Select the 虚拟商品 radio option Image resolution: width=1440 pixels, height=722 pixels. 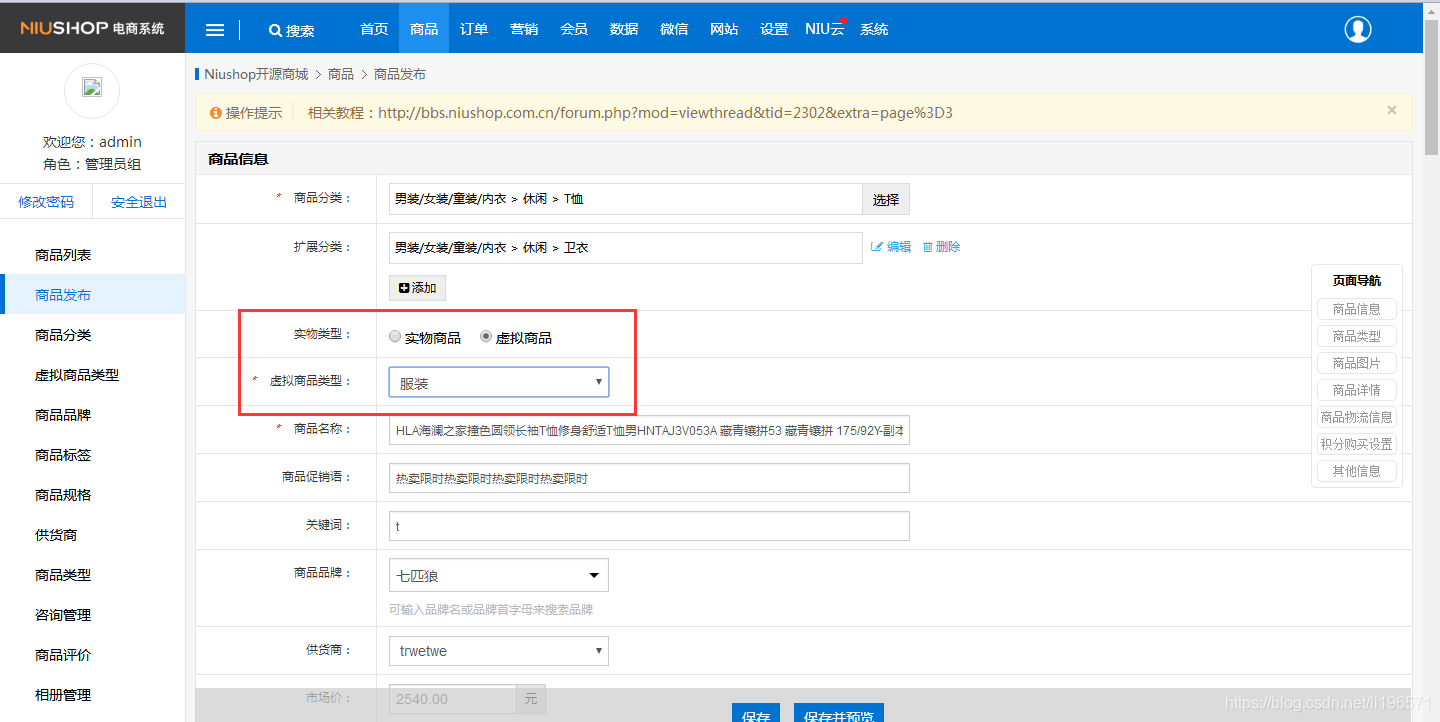486,337
